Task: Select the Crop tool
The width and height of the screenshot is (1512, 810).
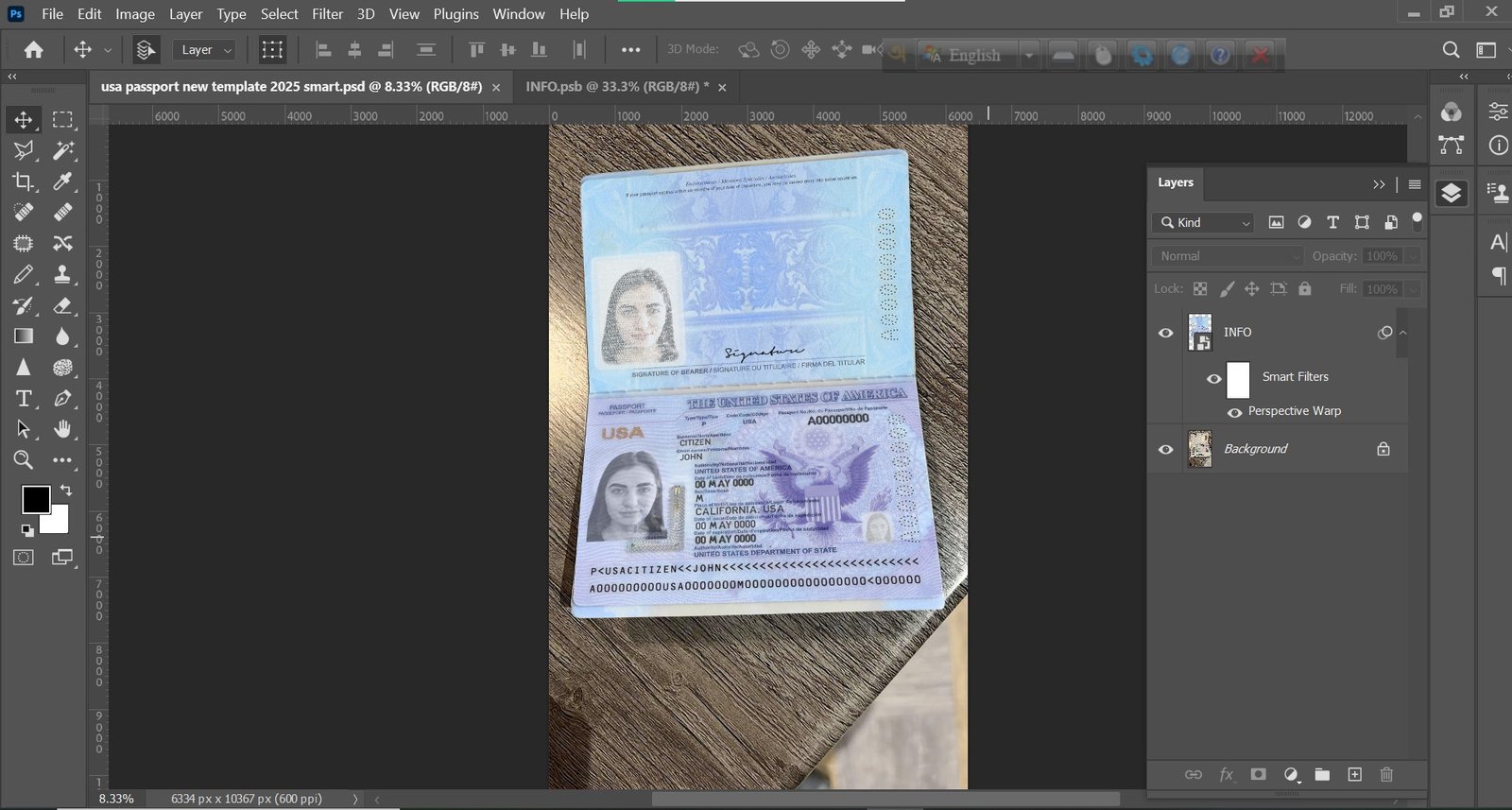Action: coord(24,181)
